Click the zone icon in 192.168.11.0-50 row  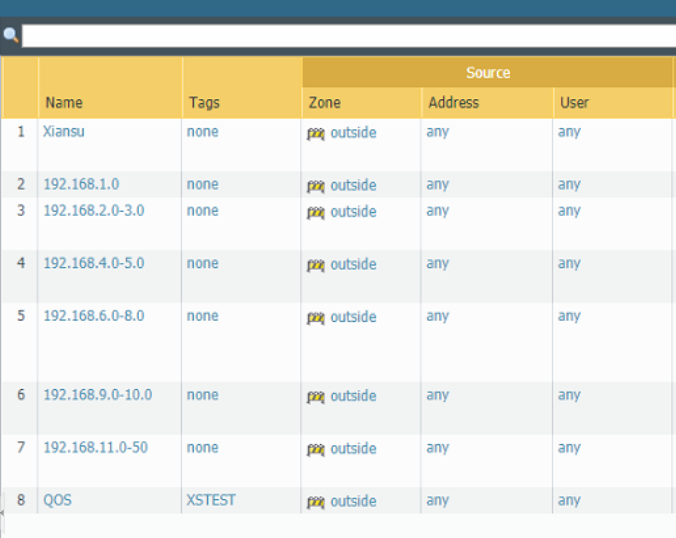316,450
